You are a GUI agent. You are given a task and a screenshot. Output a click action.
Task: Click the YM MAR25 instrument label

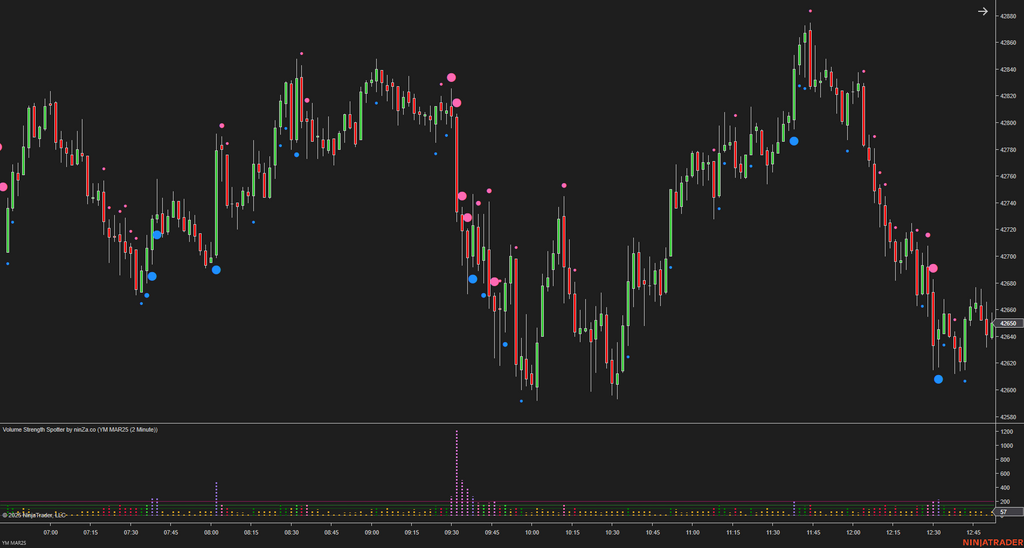(x=12, y=542)
